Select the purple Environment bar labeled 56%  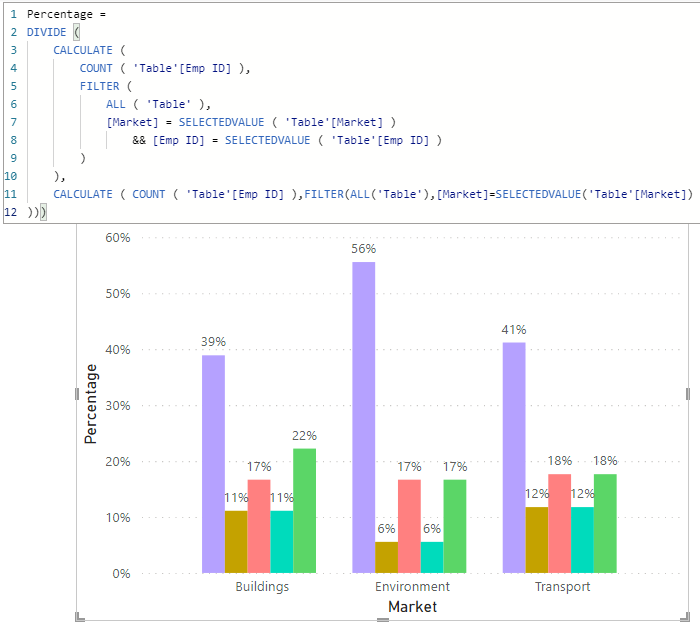pos(363,417)
